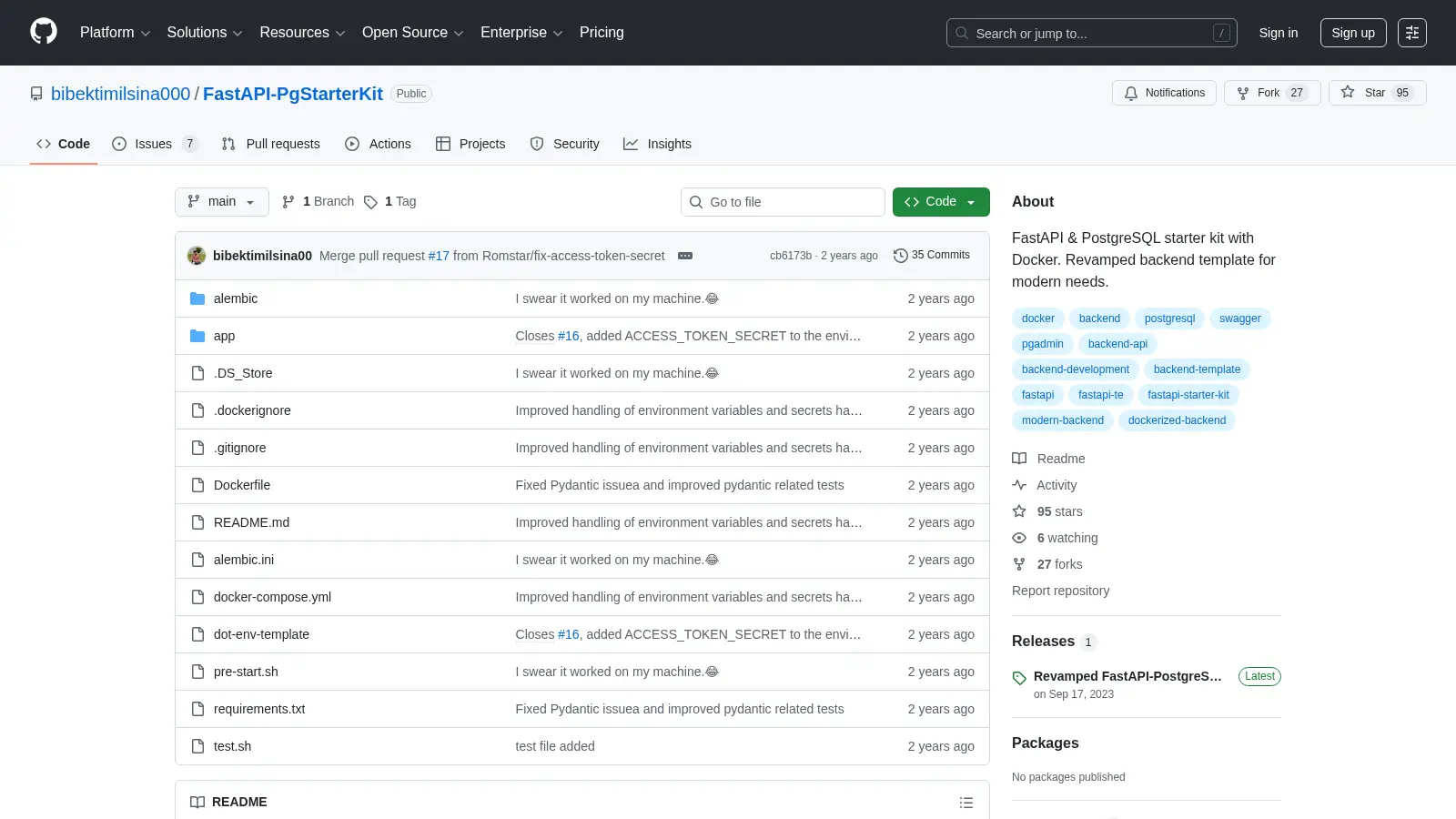Click the branch icon beside 1 Branch
The width and height of the screenshot is (1456, 819).
[288, 202]
